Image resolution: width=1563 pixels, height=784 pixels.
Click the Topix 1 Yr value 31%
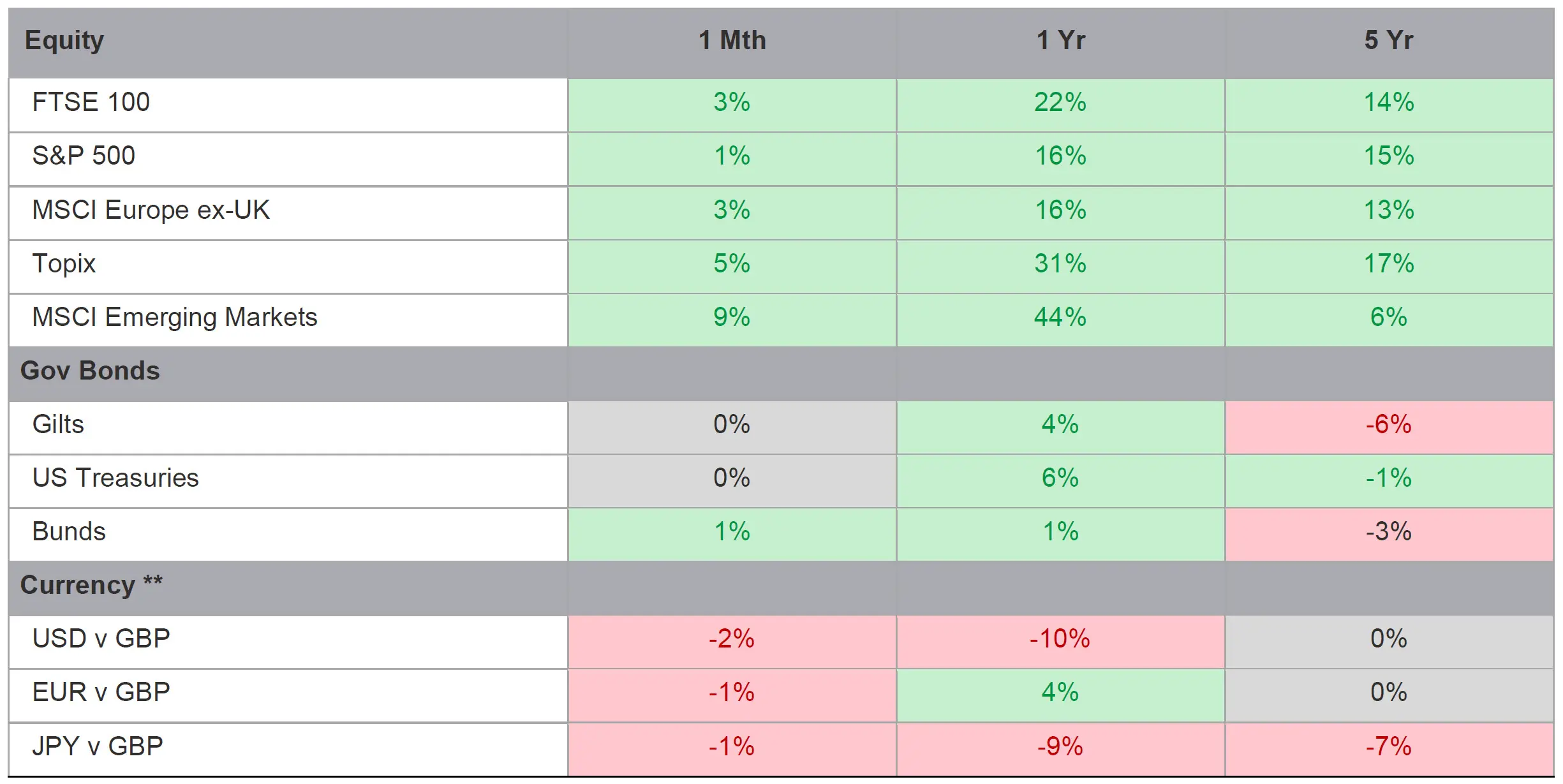(1060, 264)
